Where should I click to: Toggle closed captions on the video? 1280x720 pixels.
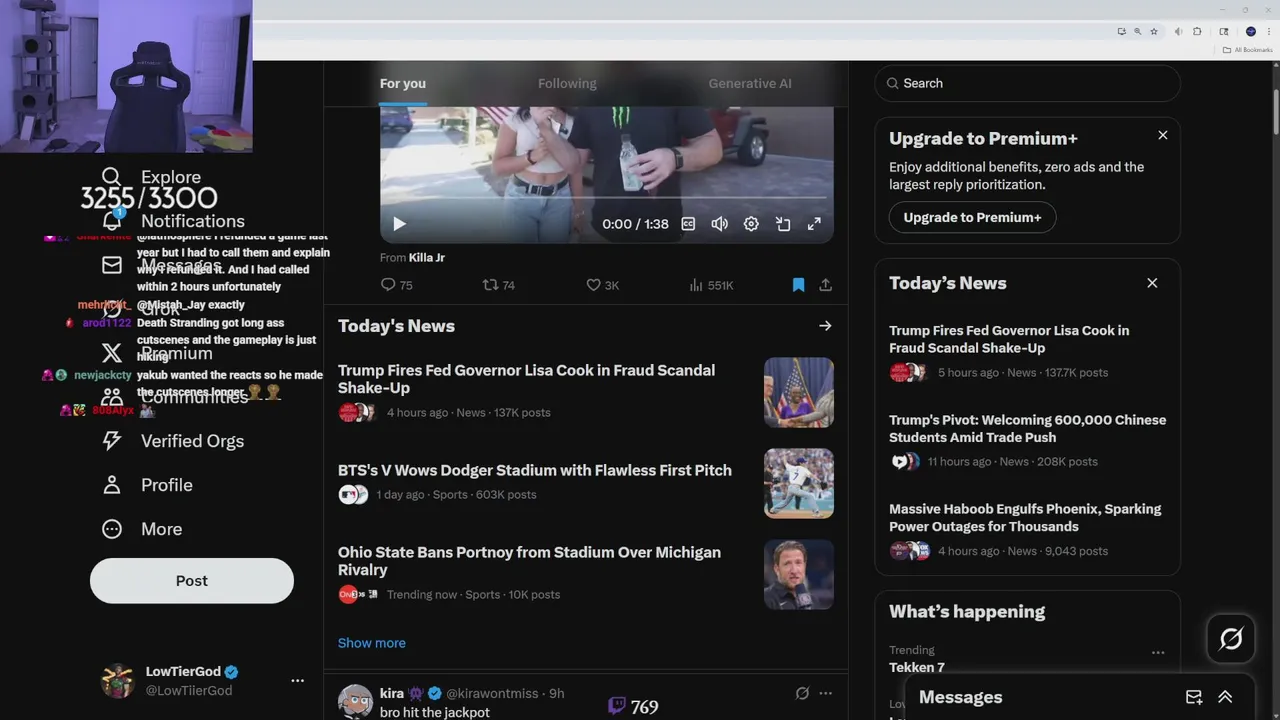pos(688,224)
